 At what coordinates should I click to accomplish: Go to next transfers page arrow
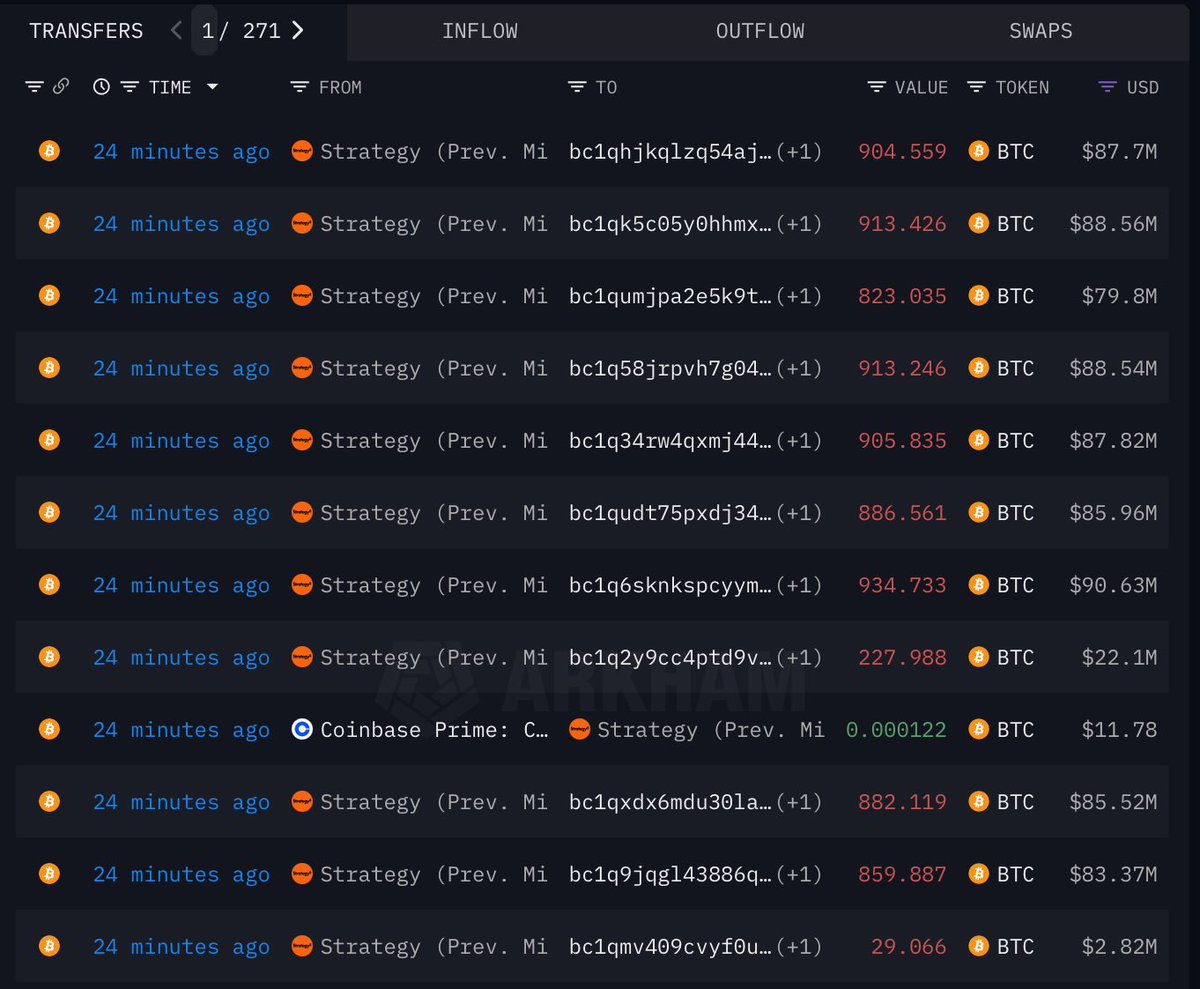(x=297, y=30)
